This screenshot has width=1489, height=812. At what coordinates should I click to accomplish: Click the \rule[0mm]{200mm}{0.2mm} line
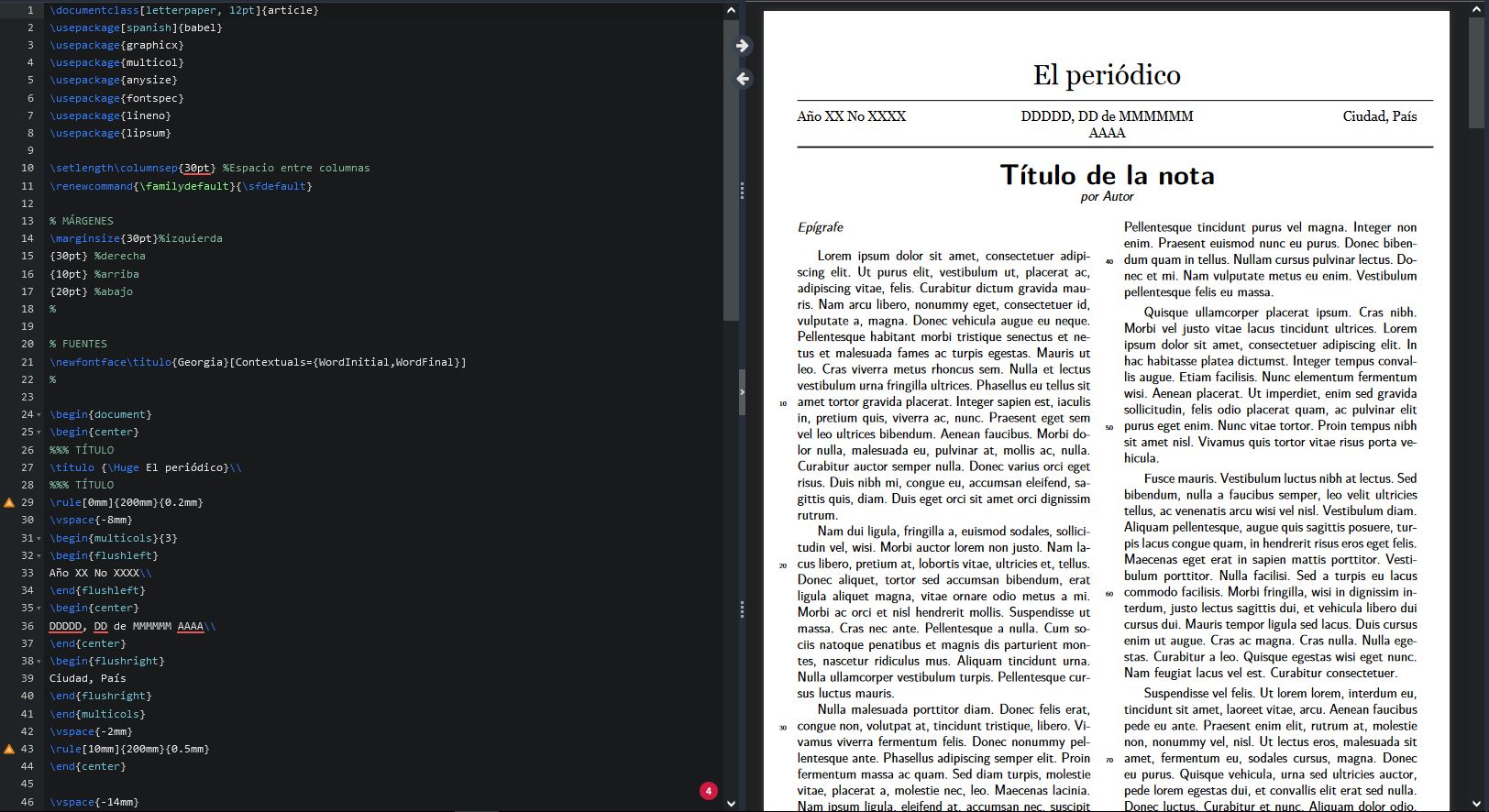[127, 502]
